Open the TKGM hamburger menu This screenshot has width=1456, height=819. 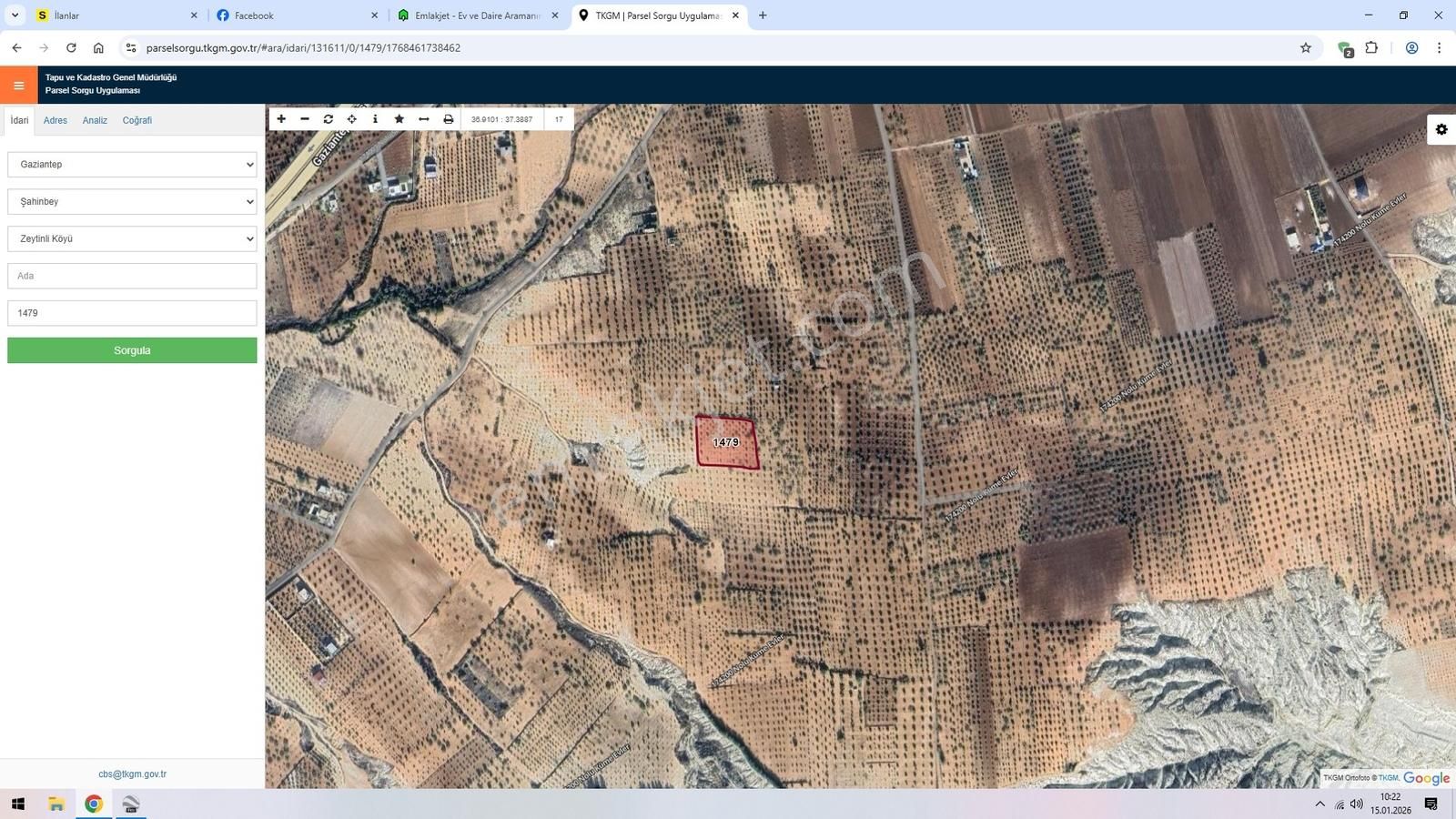18,85
